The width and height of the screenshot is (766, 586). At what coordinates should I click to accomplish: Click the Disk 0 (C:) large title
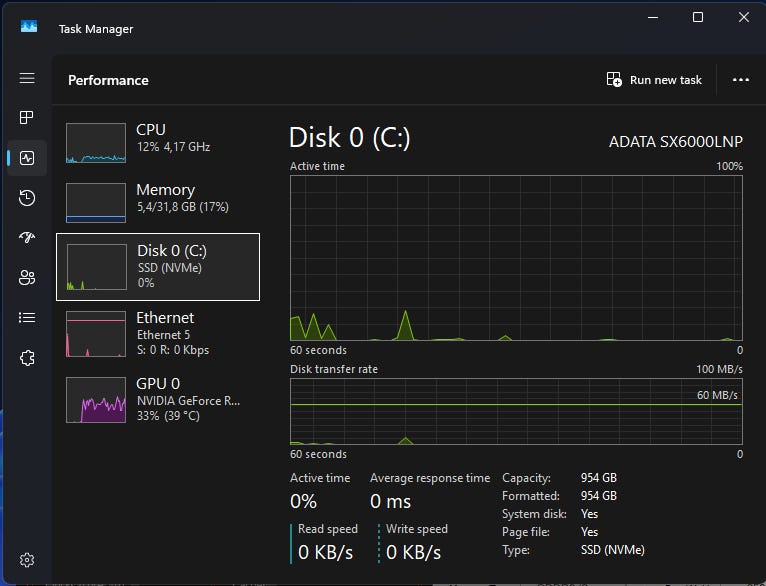pyautogui.click(x=349, y=138)
